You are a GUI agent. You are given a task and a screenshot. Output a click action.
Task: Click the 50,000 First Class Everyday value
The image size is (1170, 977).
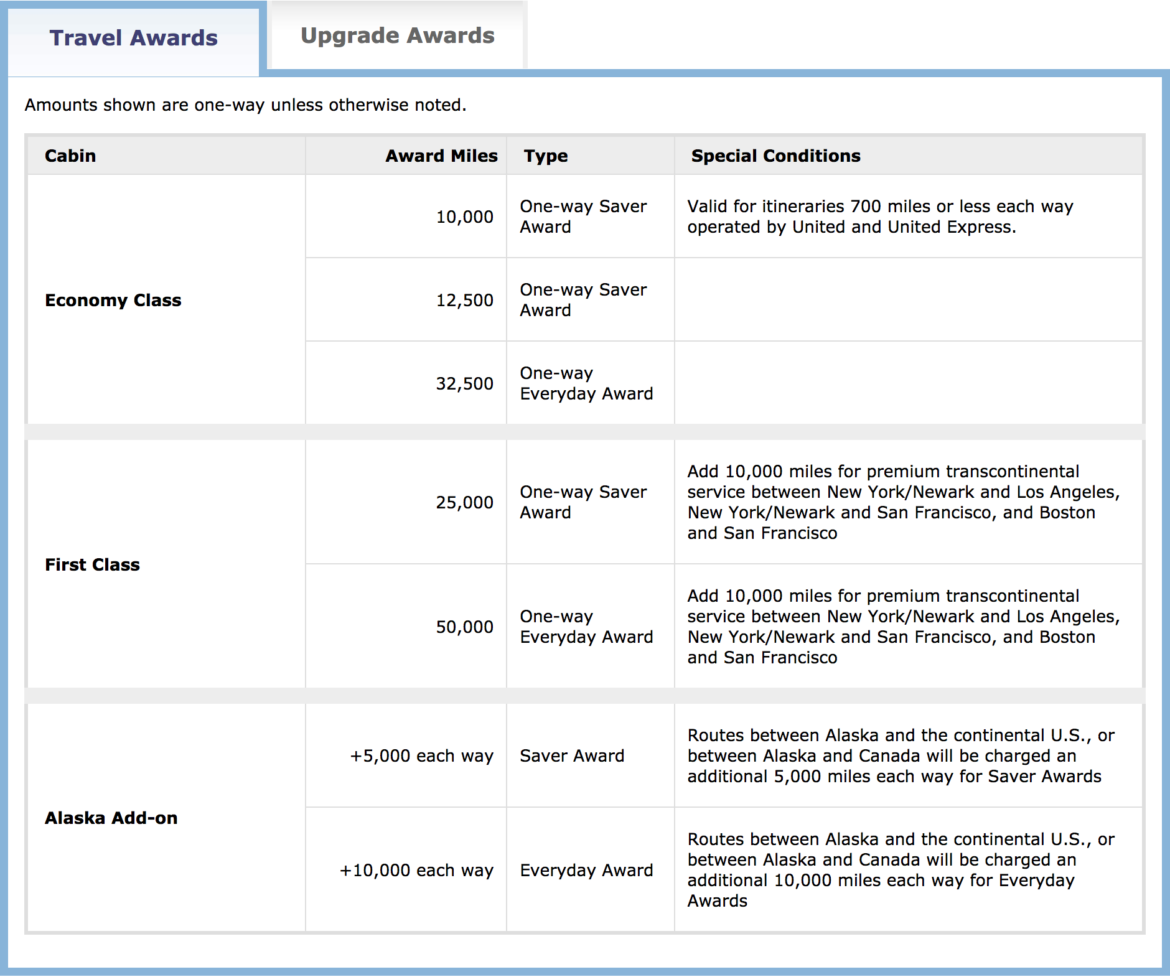[x=467, y=627]
